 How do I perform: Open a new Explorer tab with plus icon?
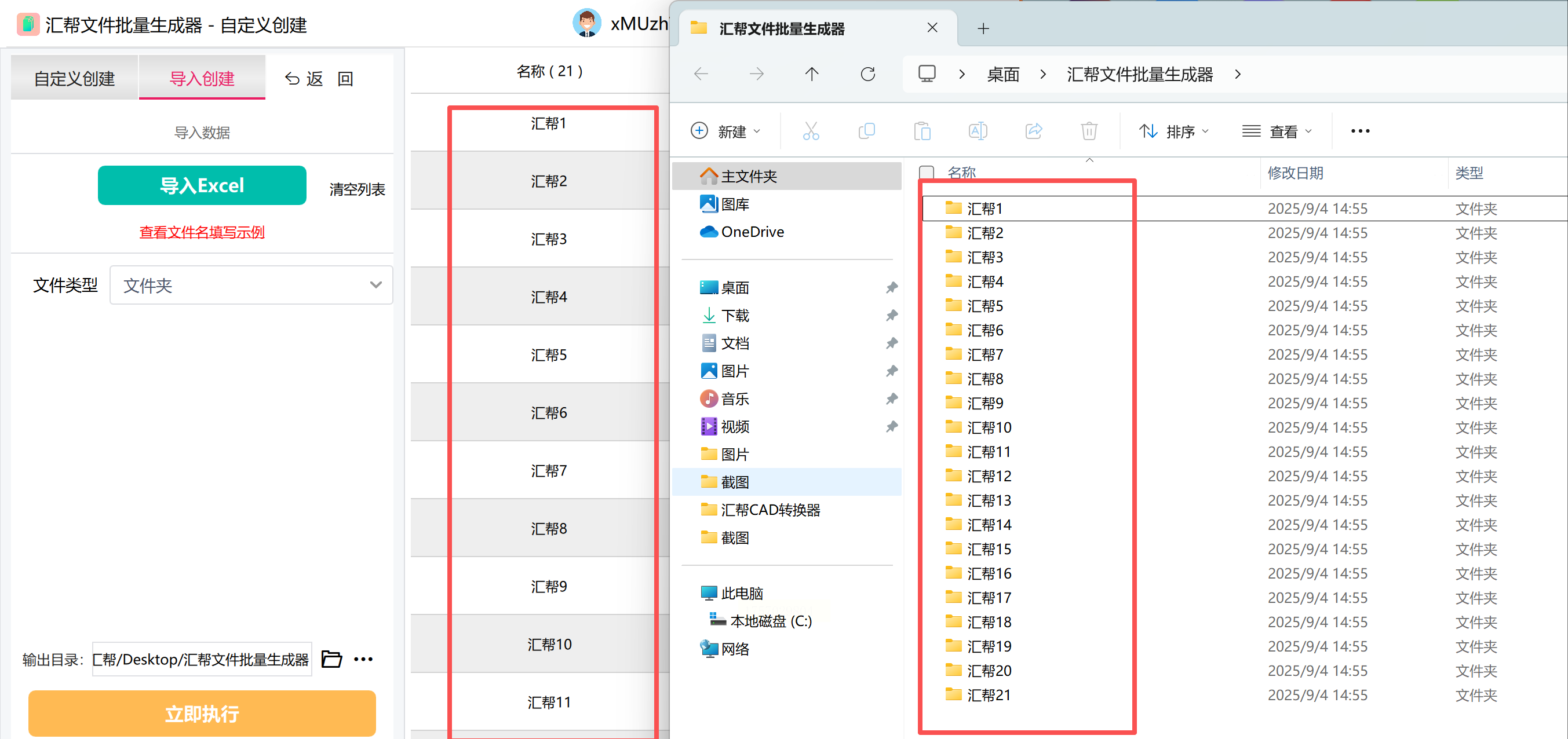[983, 28]
